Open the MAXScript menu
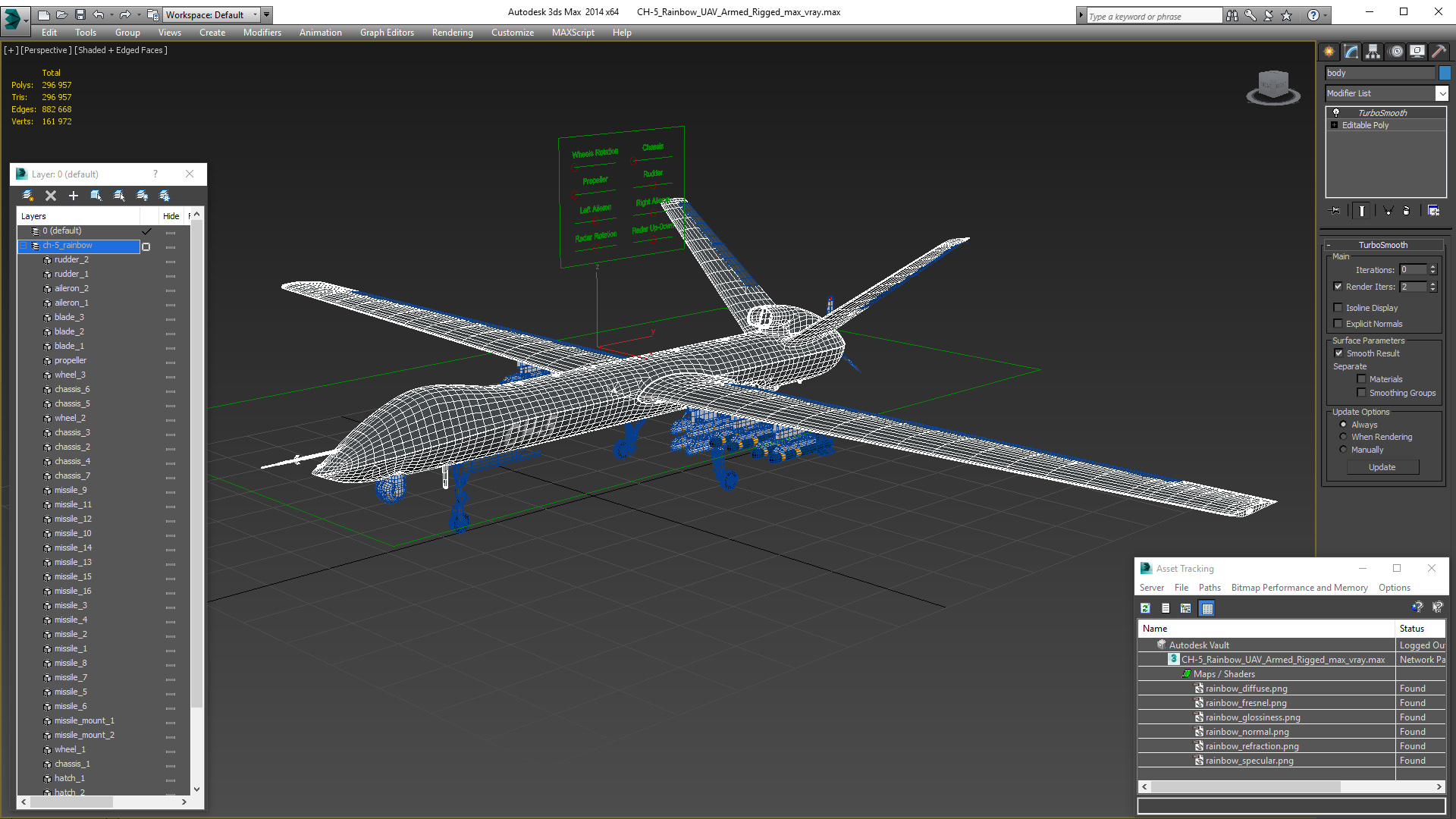The width and height of the screenshot is (1456, 819). tap(573, 33)
